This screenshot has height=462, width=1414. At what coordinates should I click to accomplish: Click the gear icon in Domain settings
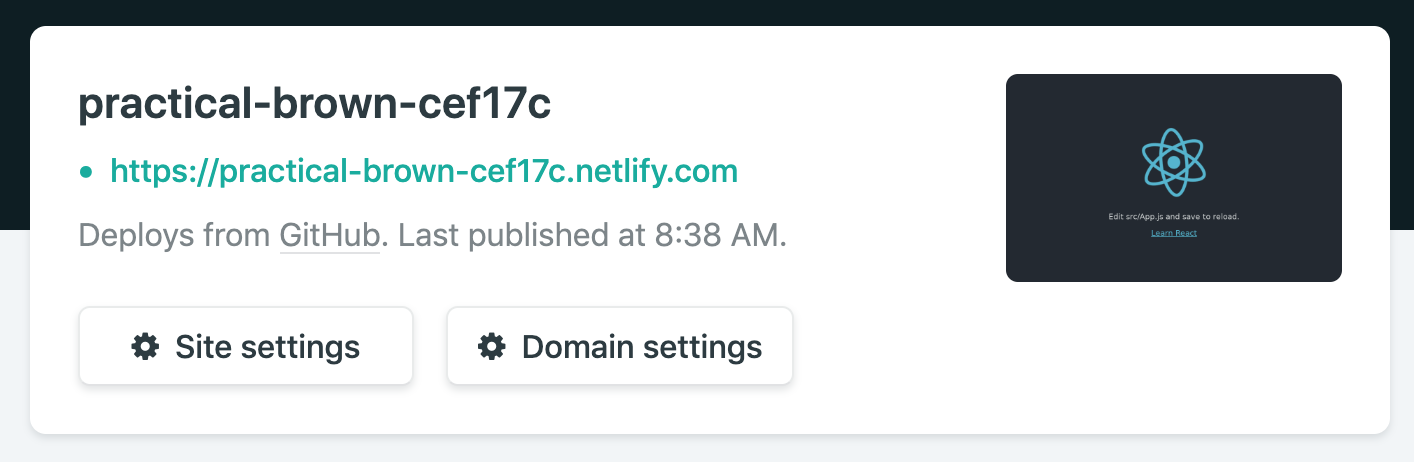point(491,347)
